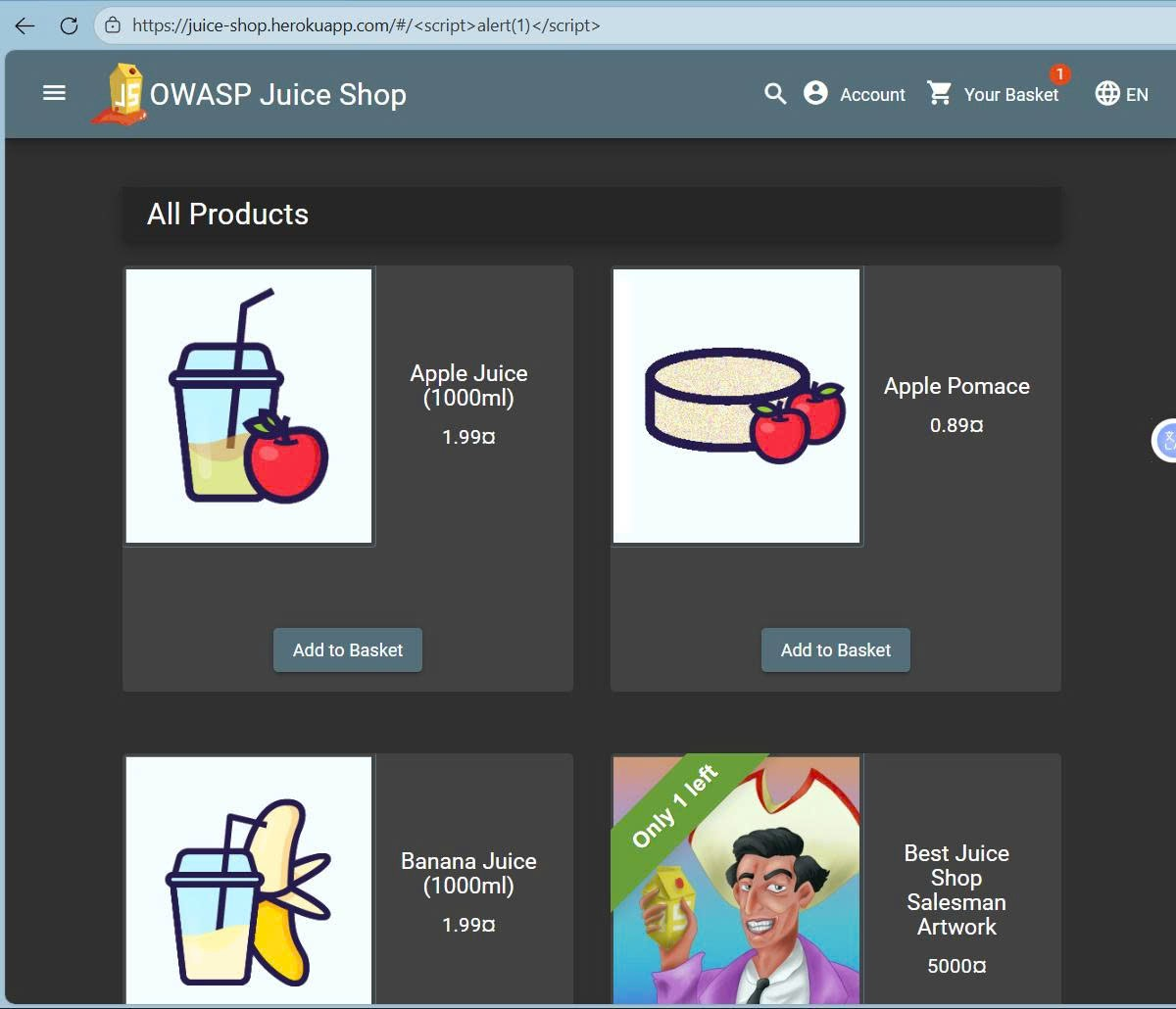
Task: Click the OWASP Juice Shop logo
Action: click(119, 94)
